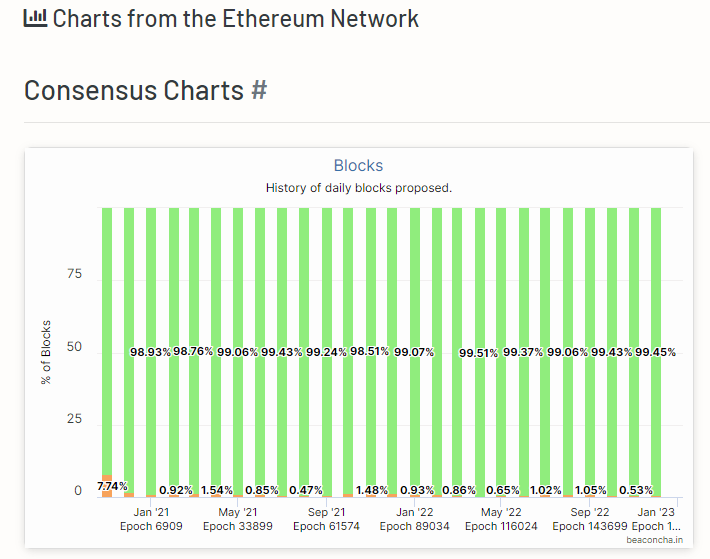This screenshot has height=559, width=710.
Task: Click the bar chart icon in the page heading
Action: (35, 18)
